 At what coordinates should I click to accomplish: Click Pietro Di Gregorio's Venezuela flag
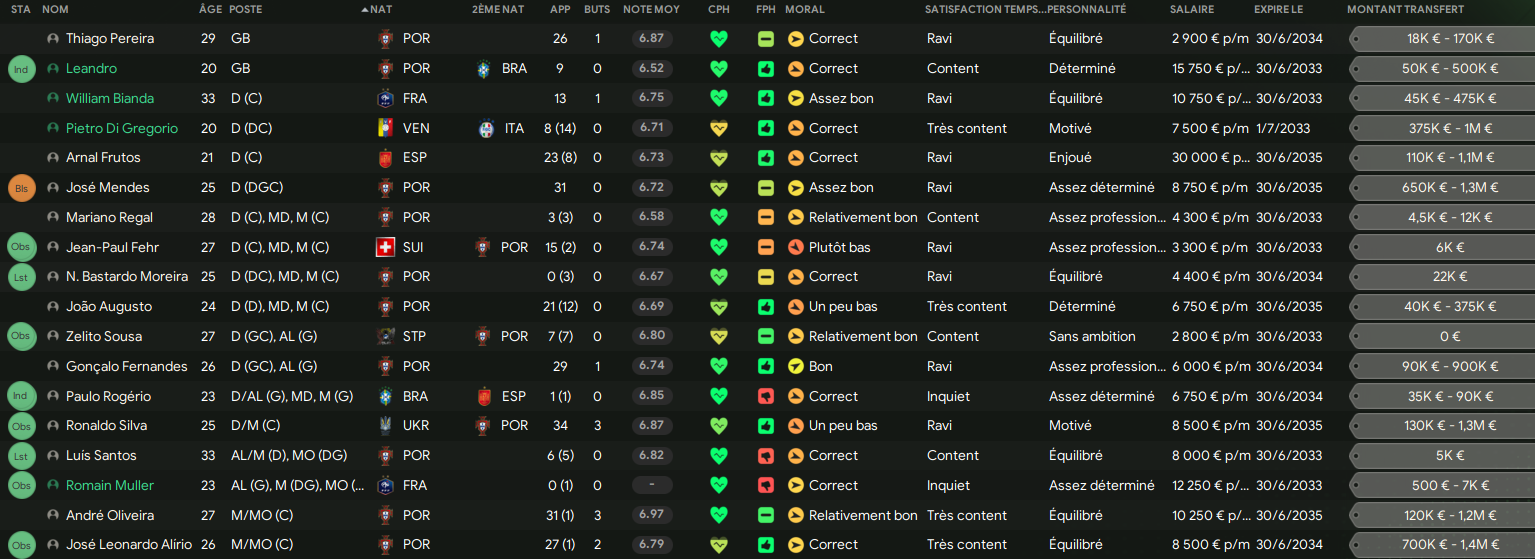385,129
